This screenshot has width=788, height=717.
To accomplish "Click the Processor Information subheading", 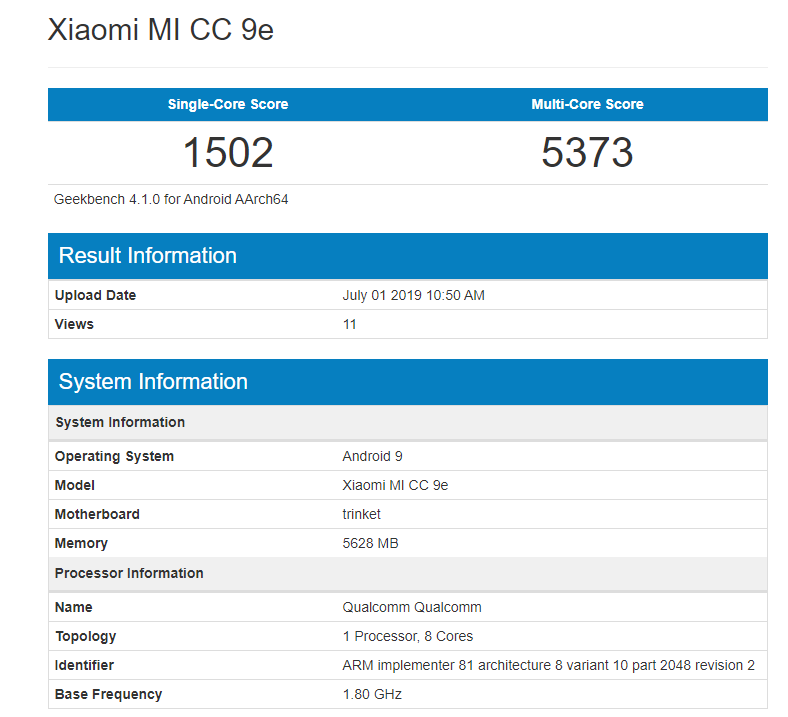I will 129,573.
